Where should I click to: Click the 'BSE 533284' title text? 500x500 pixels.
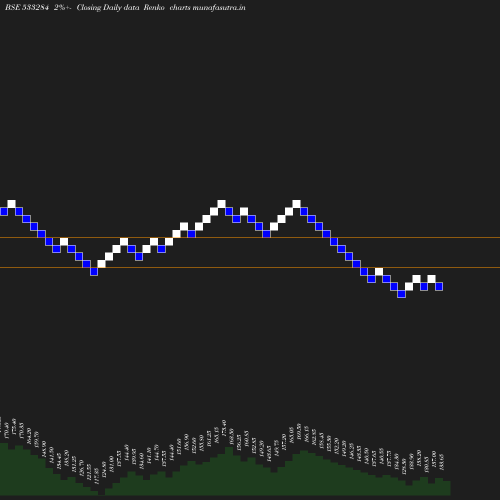click(x=27, y=7)
